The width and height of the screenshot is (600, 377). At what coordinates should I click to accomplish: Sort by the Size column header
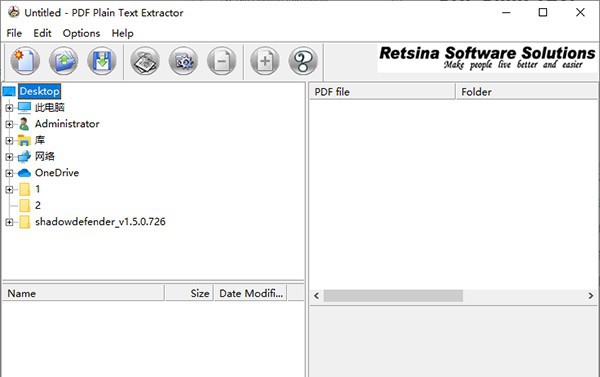click(189, 293)
